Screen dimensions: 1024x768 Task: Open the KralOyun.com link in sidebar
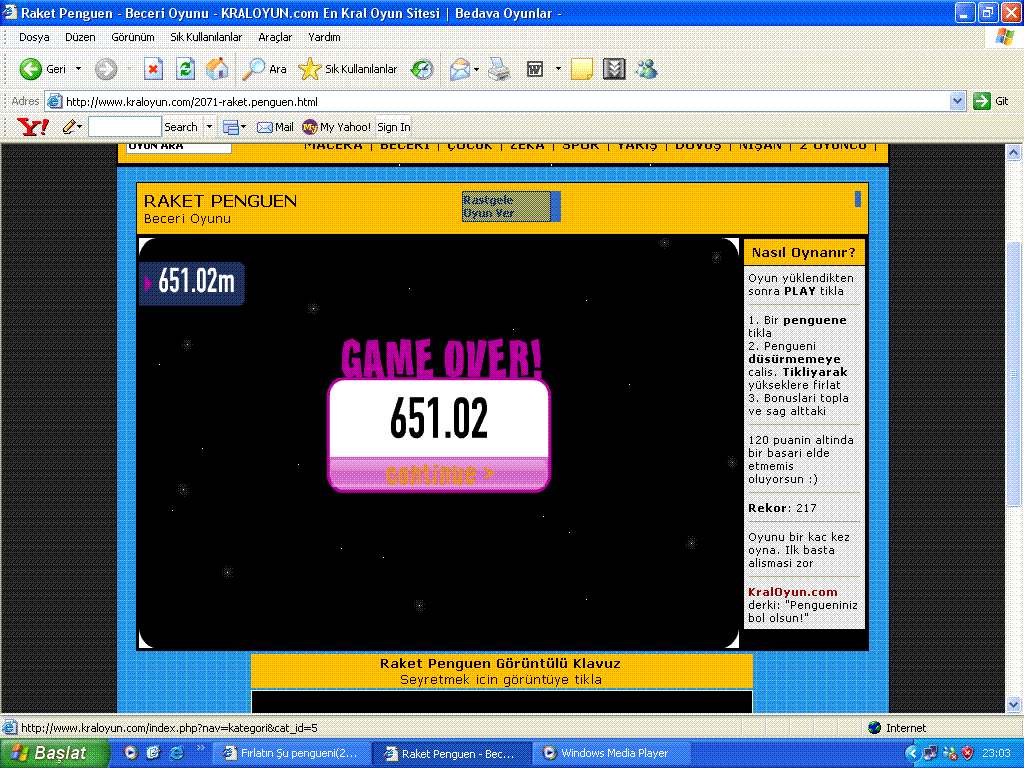(793, 592)
